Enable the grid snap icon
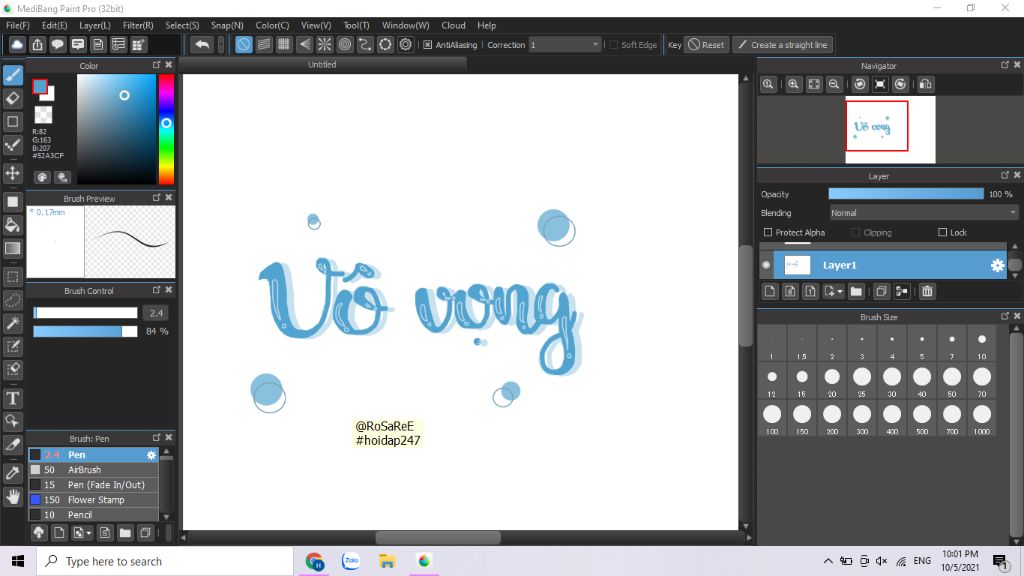Screen dimensions: 1024x576 [x=284, y=44]
